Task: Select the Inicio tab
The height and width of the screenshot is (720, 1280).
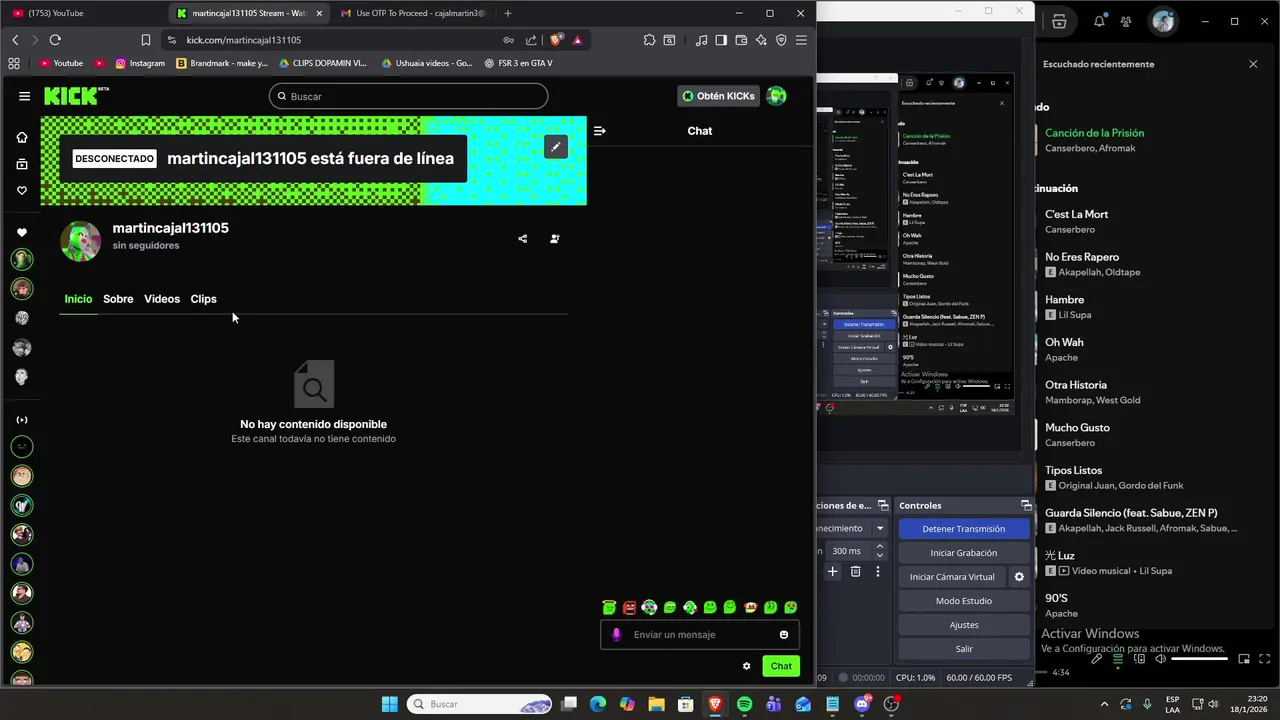Action: coord(78,299)
